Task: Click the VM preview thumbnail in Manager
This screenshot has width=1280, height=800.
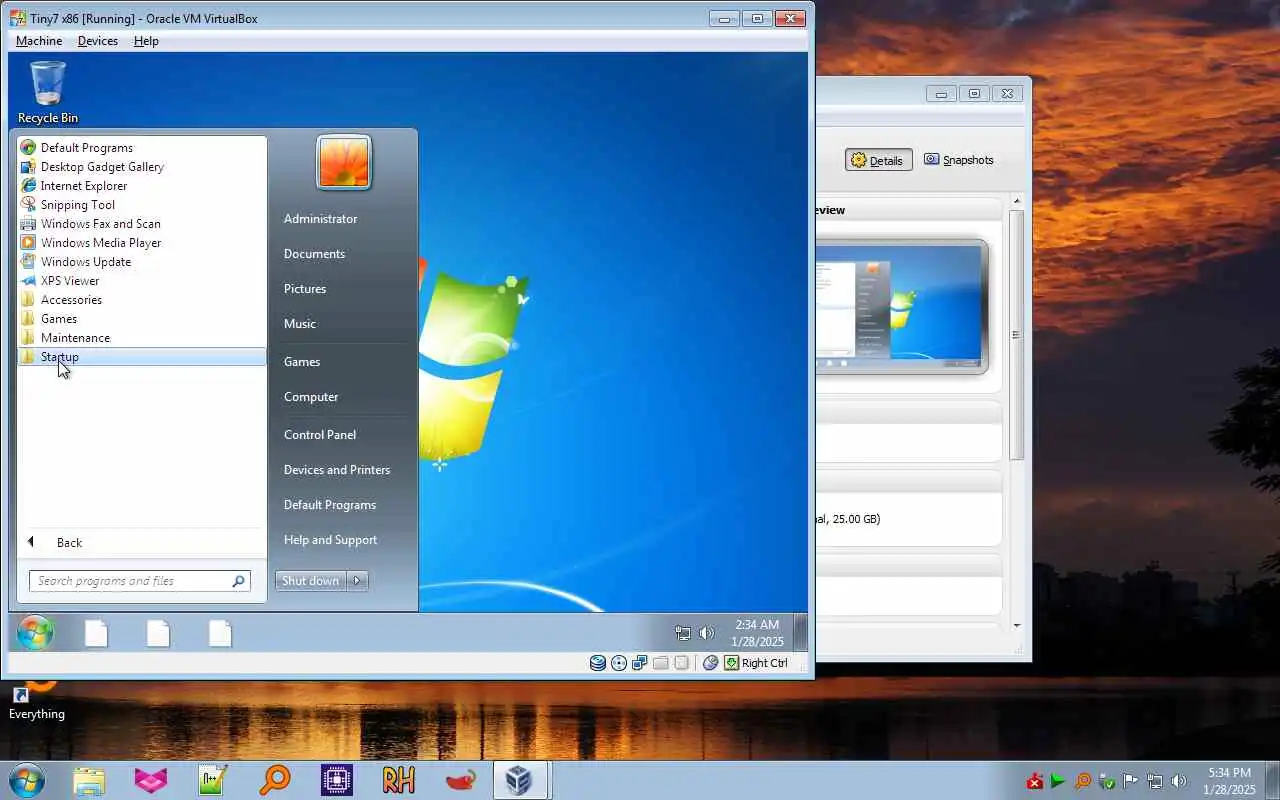Action: tap(901, 305)
